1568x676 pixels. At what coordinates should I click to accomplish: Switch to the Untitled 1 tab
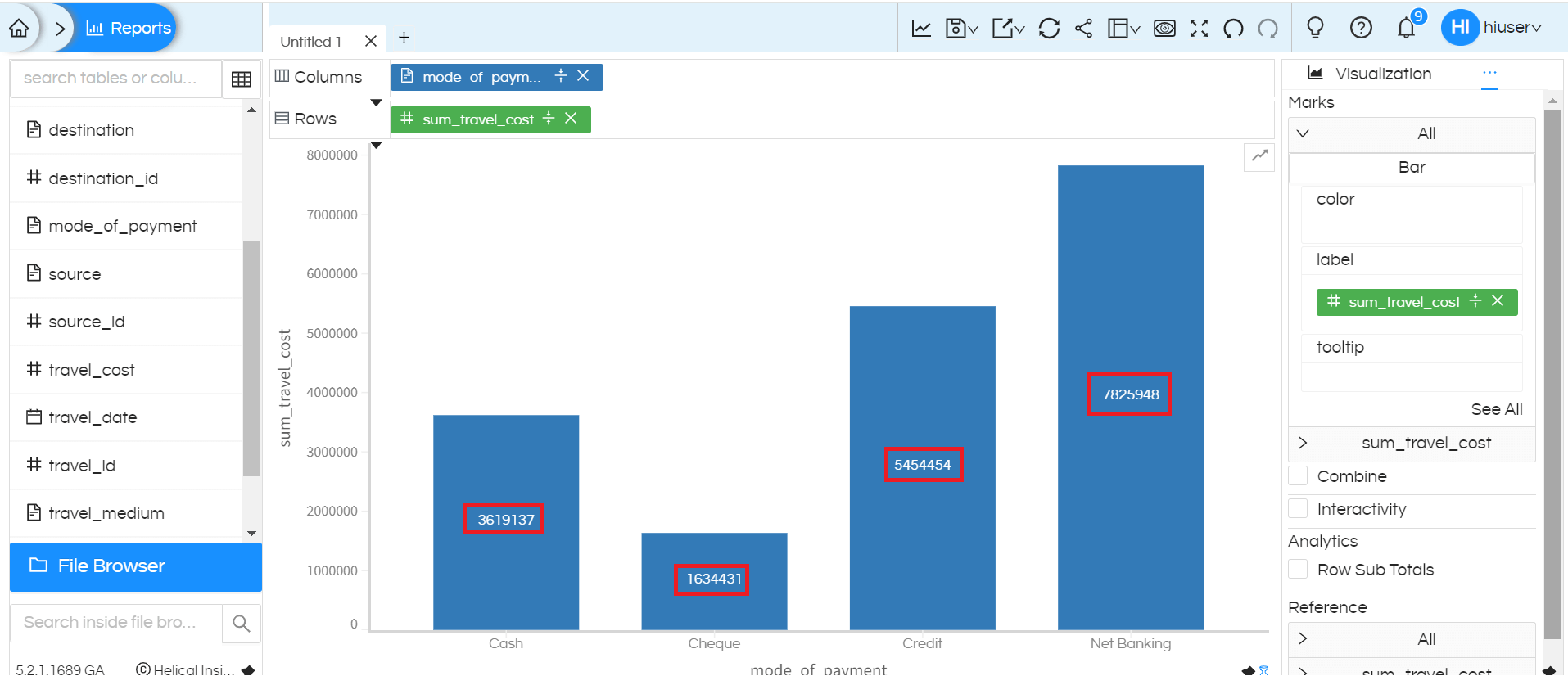311,41
